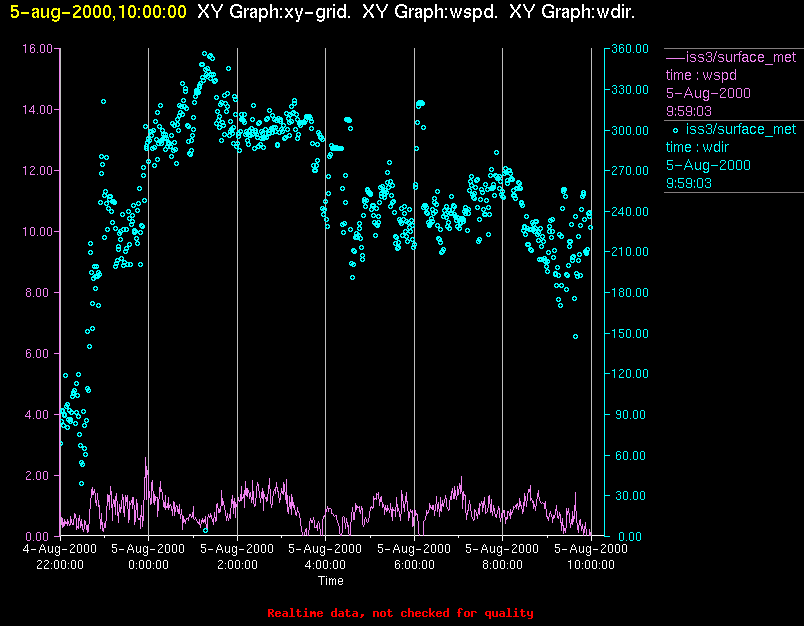This screenshot has height=626, width=804.
Task: Click the '9:59:03' time under the wdir legend
Action: [689, 183]
